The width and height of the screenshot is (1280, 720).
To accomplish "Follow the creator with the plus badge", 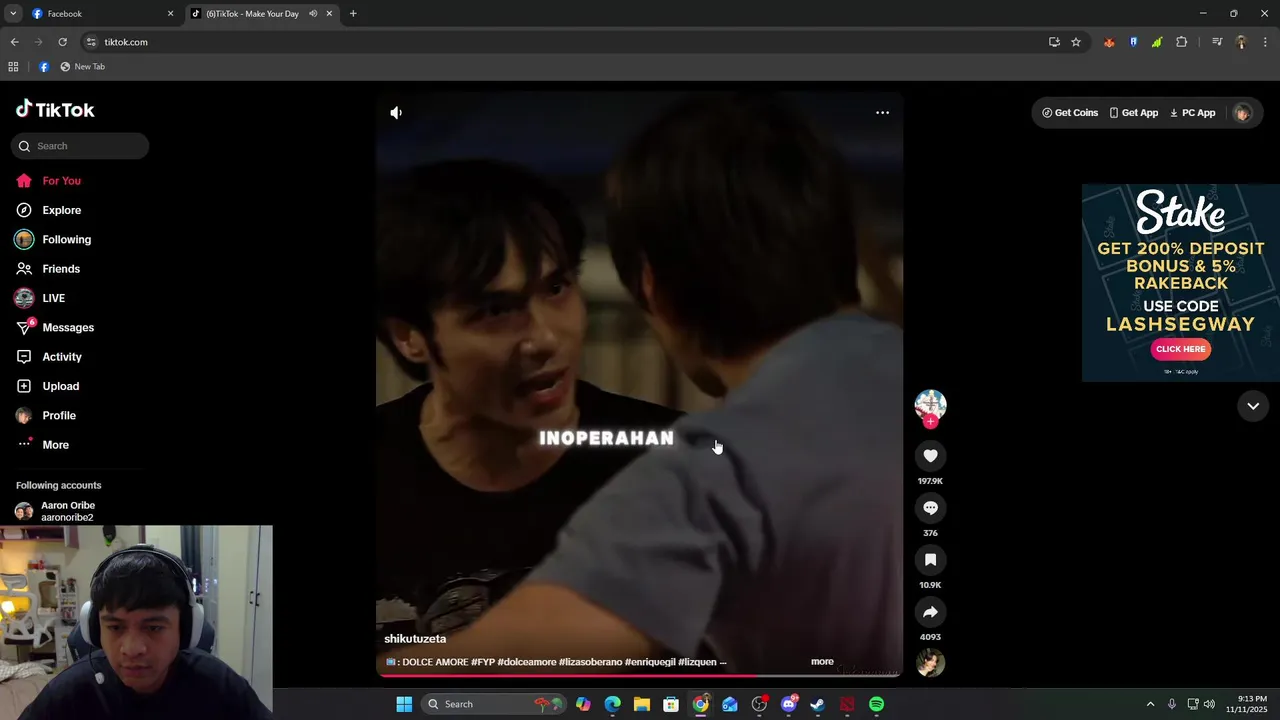I will coord(930,422).
